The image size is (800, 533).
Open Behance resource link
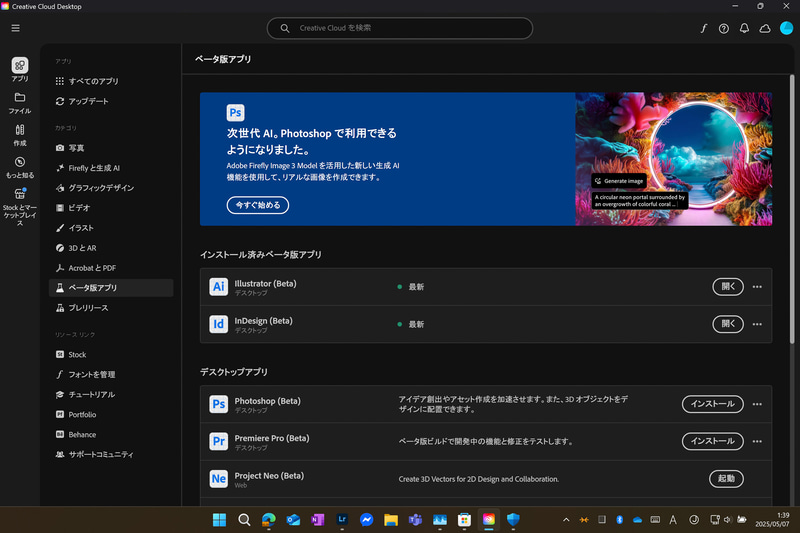click(111, 435)
